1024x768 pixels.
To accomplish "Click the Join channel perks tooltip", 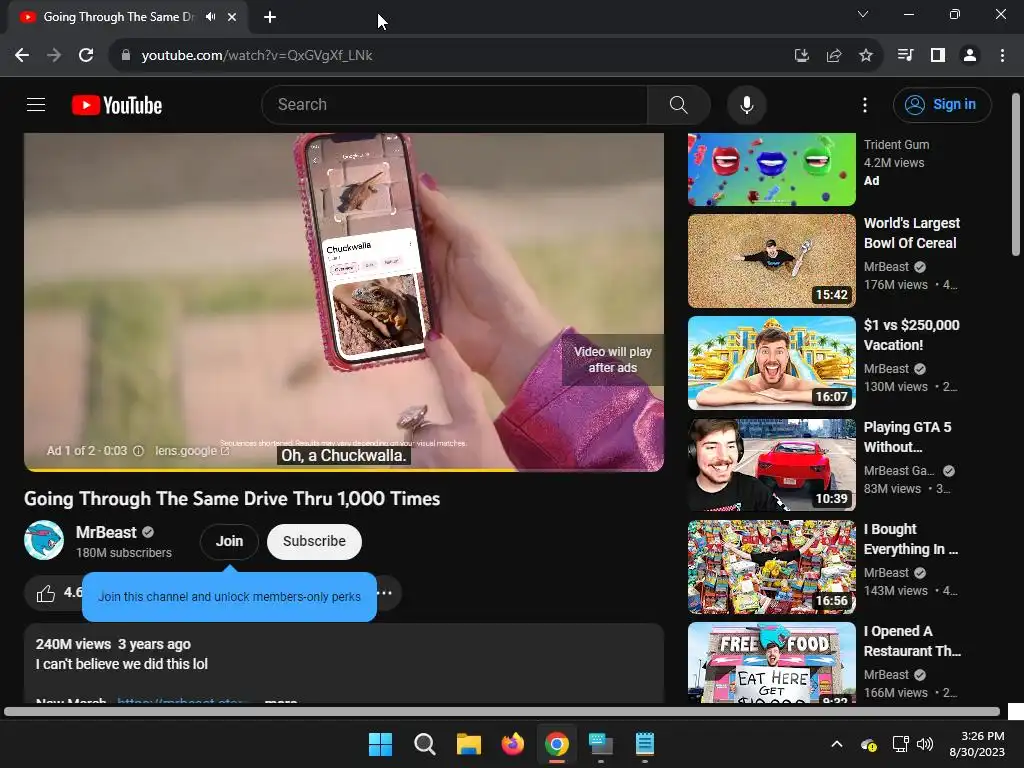I will [229, 597].
